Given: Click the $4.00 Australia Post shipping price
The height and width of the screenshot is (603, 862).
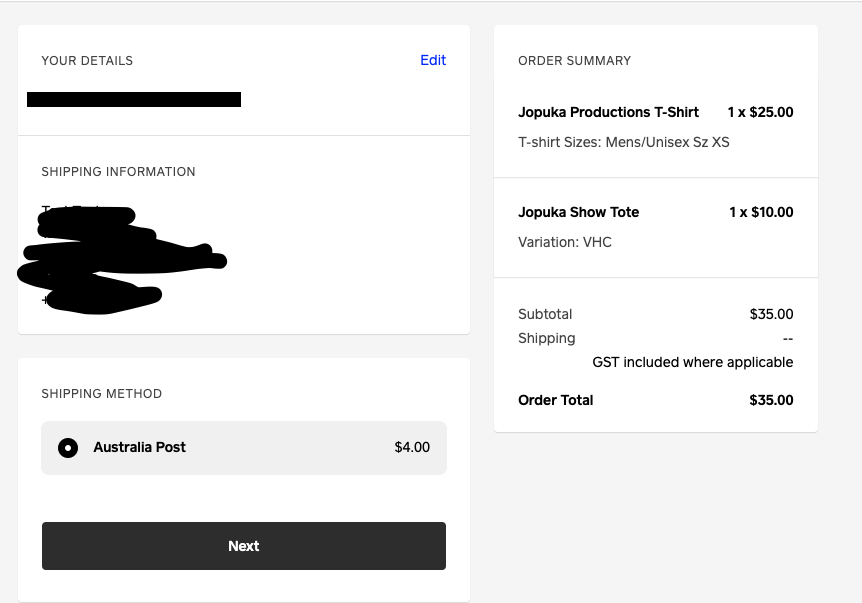Looking at the screenshot, I should click(412, 447).
